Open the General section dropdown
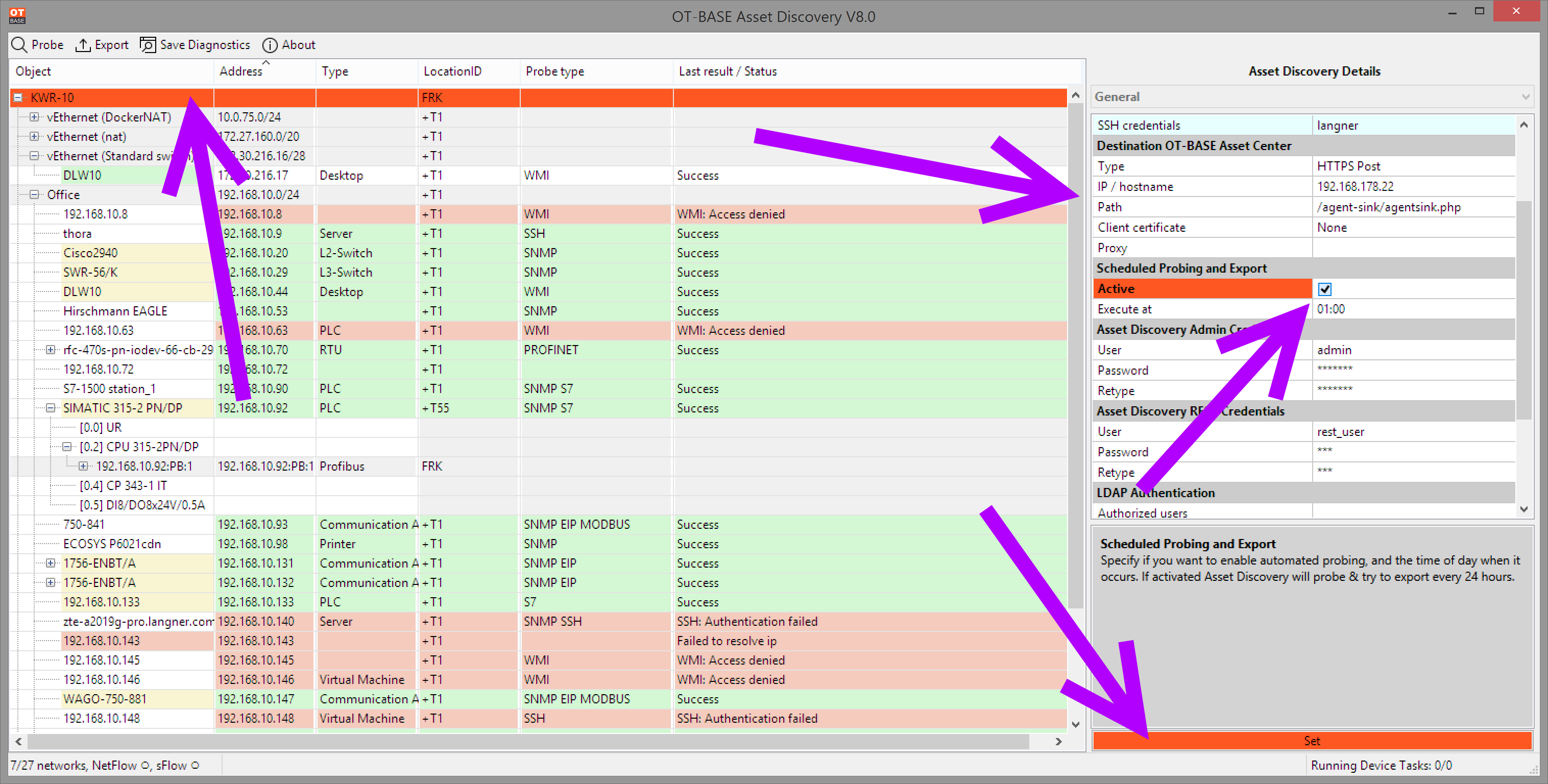1548x784 pixels. tap(1313, 96)
